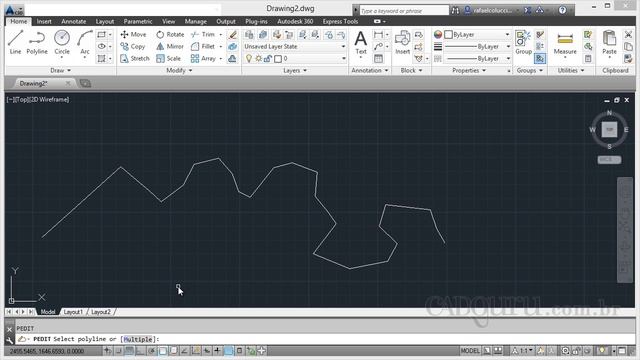Click the [-] viewport controls label
Viewport: 640px width, 360px height.
click(10, 100)
